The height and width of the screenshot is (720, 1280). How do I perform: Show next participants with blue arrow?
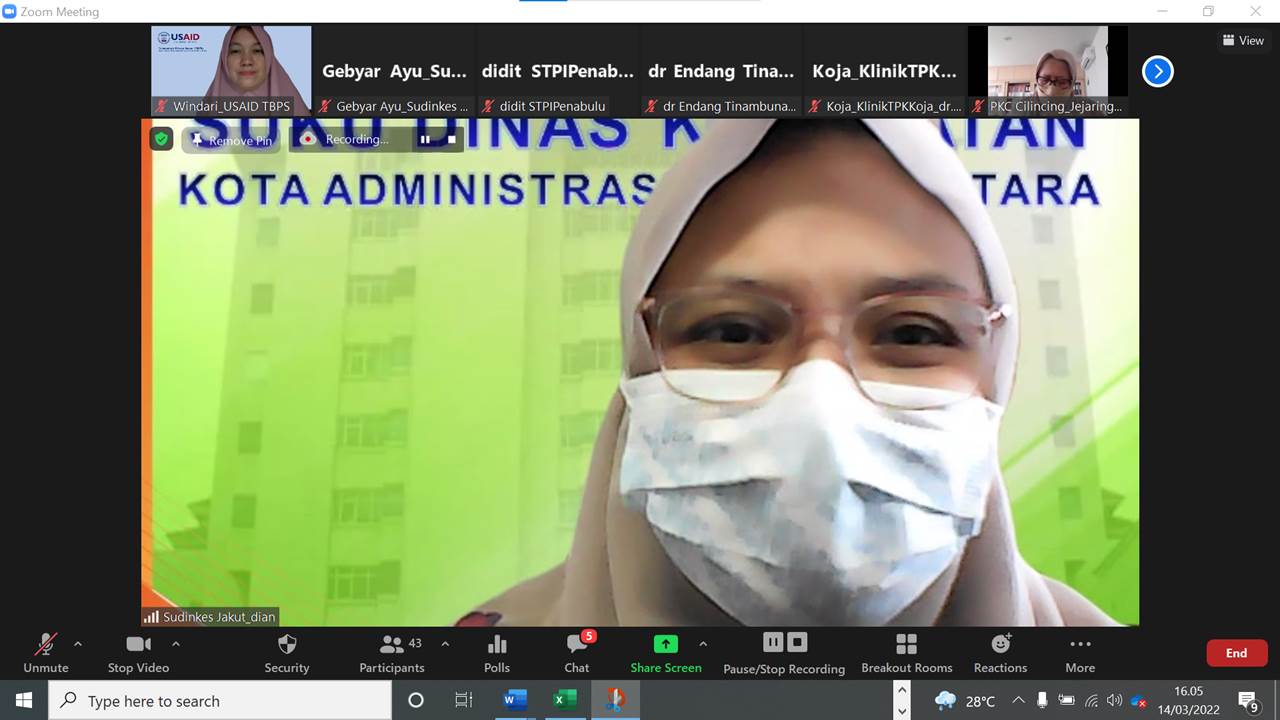click(x=1157, y=71)
